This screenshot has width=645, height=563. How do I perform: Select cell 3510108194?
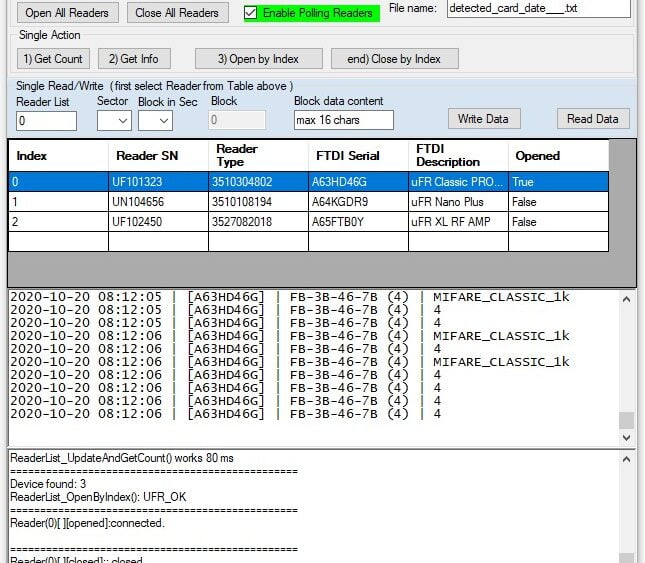[x=258, y=202]
